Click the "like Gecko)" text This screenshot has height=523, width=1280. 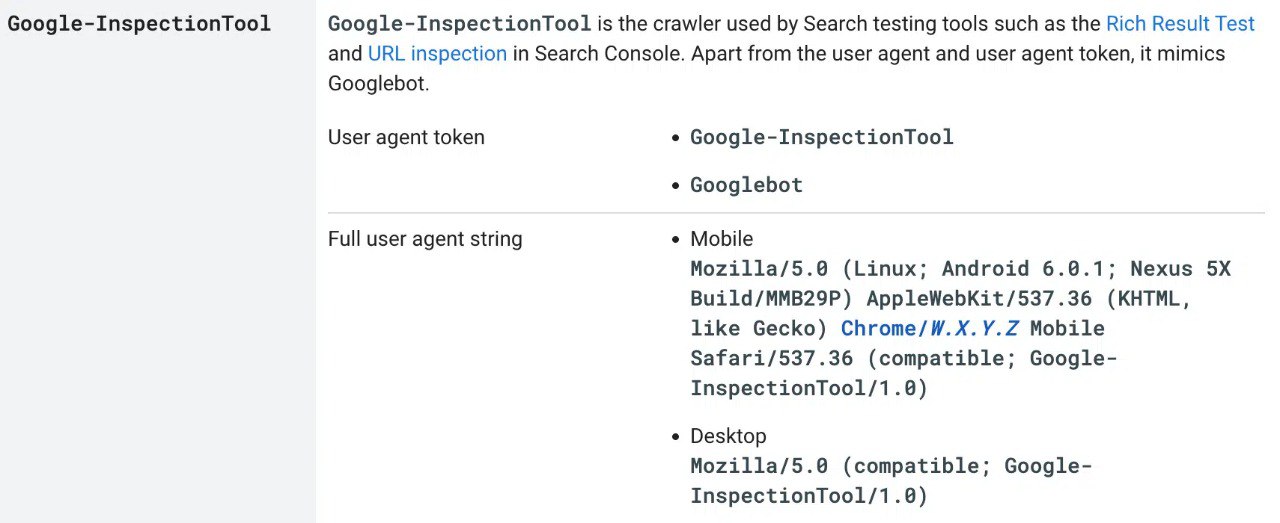pos(759,328)
